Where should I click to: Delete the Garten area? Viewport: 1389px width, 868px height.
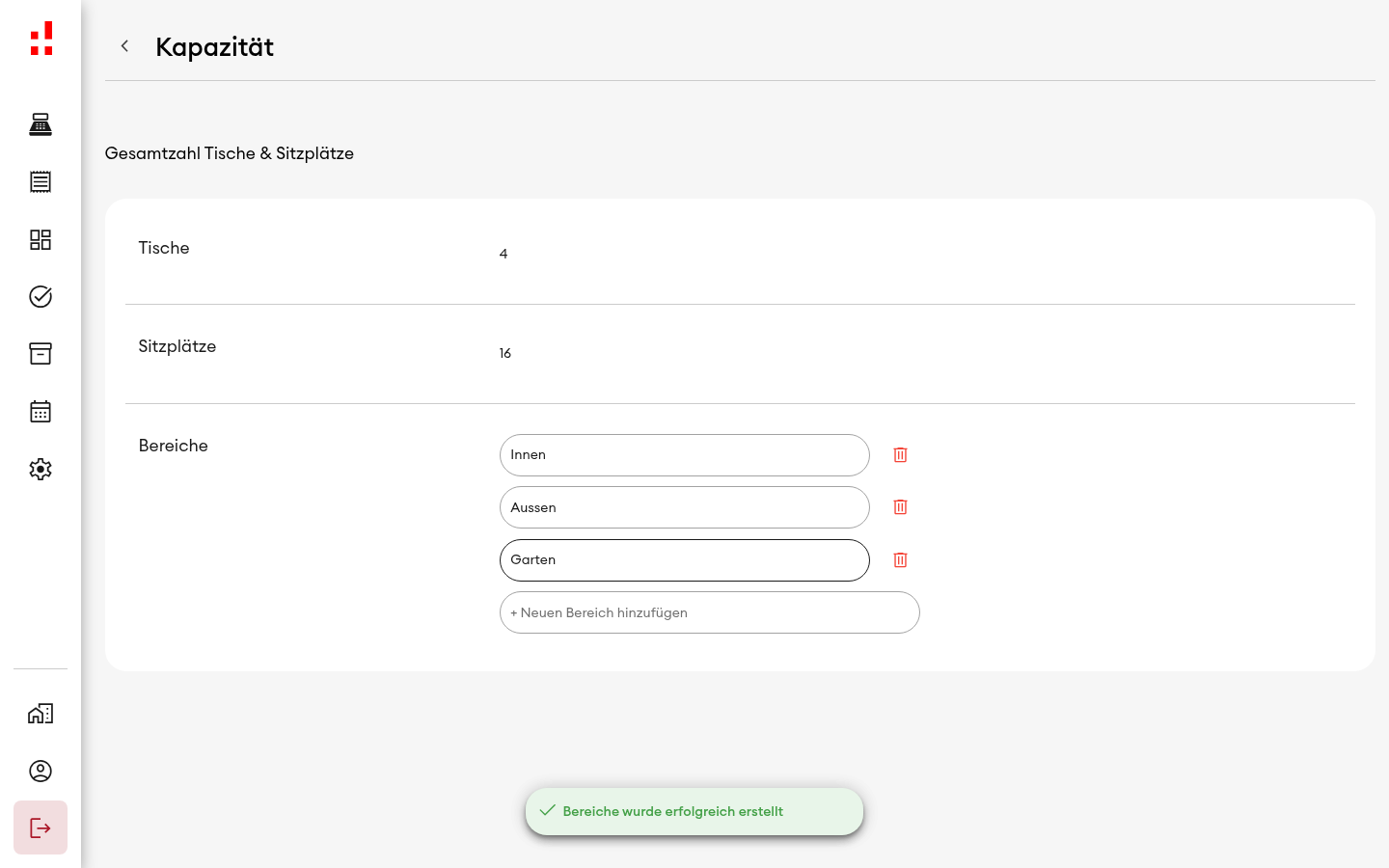pyautogui.click(x=900, y=559)
